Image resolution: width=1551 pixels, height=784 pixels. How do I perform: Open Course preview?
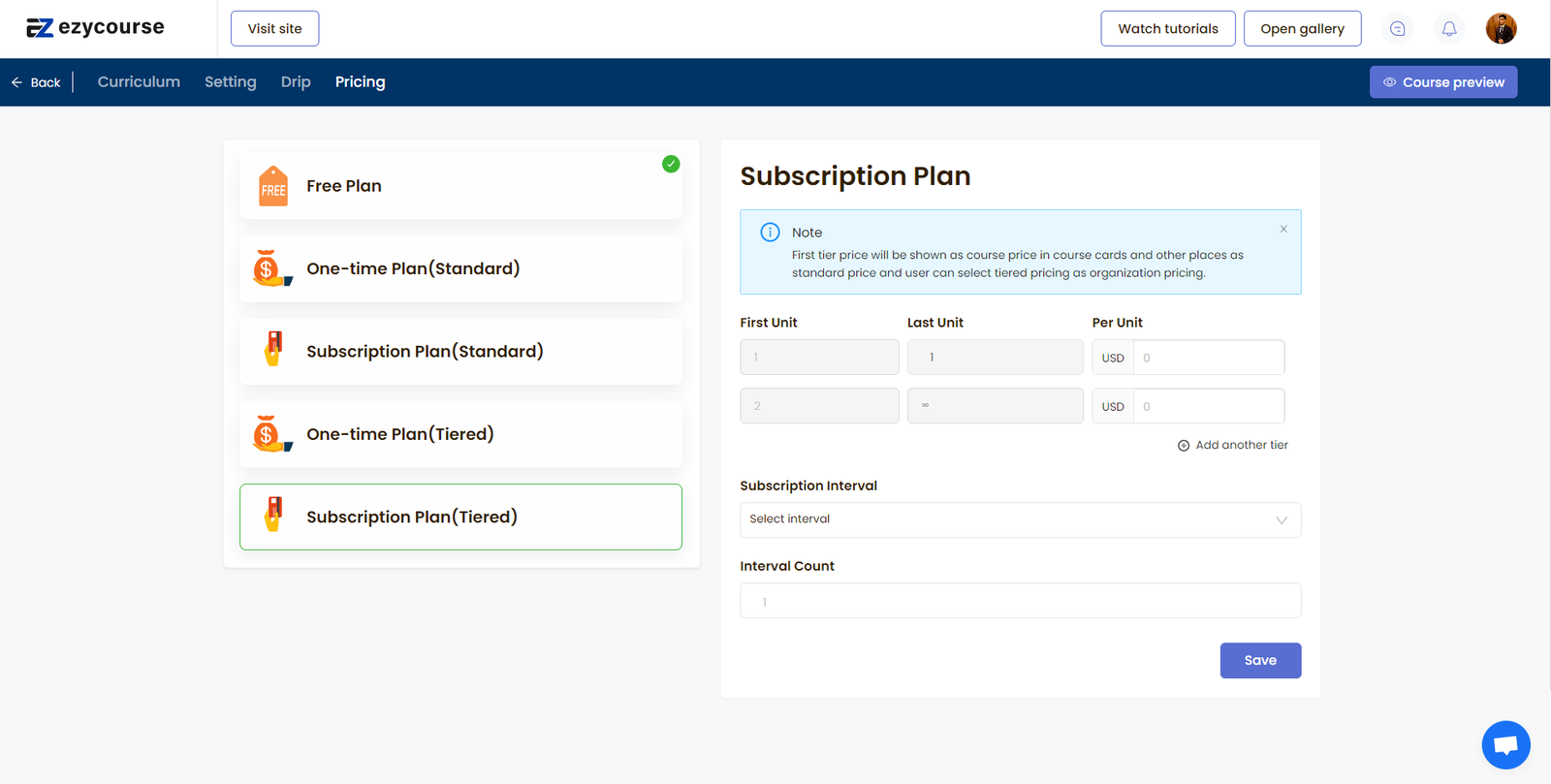[x=1442, y=82]
